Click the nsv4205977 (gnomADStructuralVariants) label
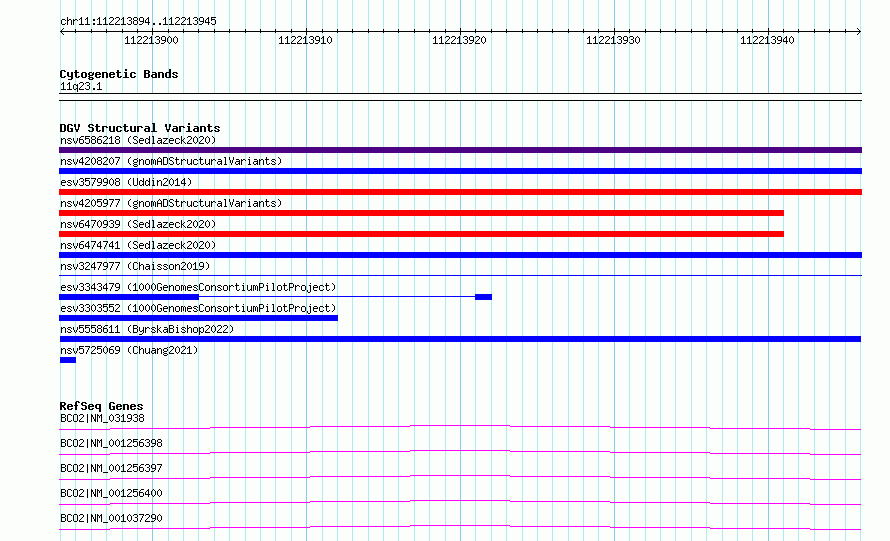The width and height of the screenshot is (890, 541). tap(171, 203)
